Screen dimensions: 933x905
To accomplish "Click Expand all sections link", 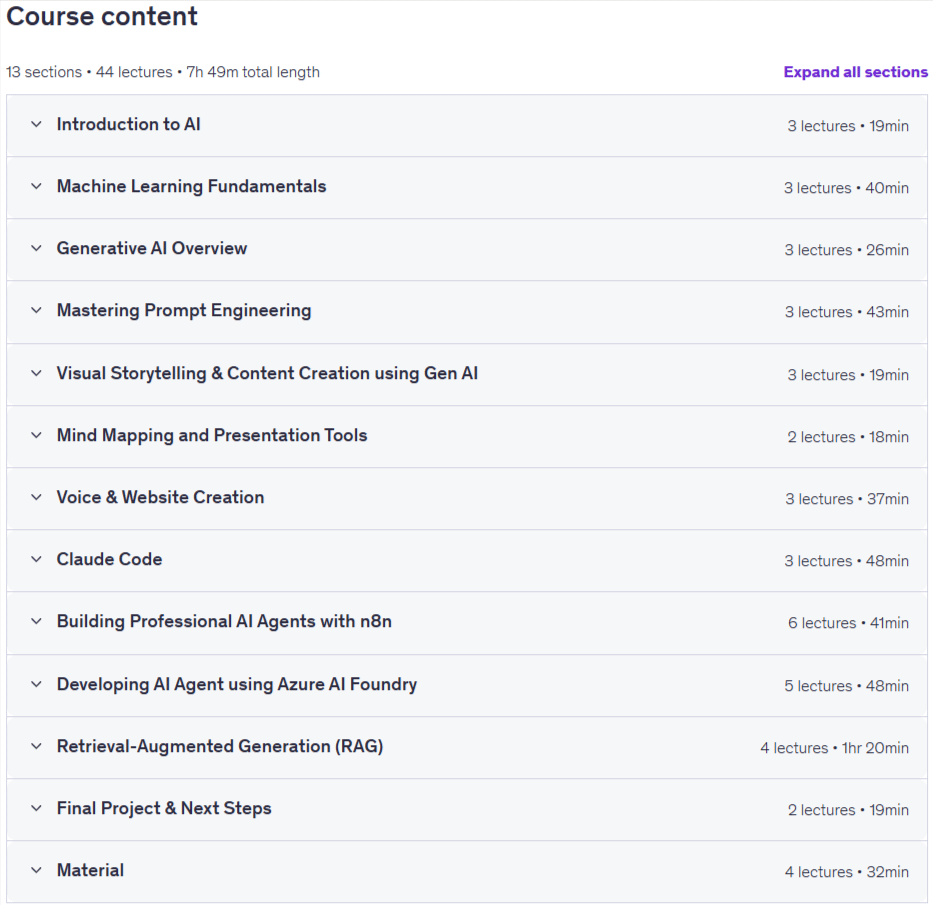I will coord(855,72).
